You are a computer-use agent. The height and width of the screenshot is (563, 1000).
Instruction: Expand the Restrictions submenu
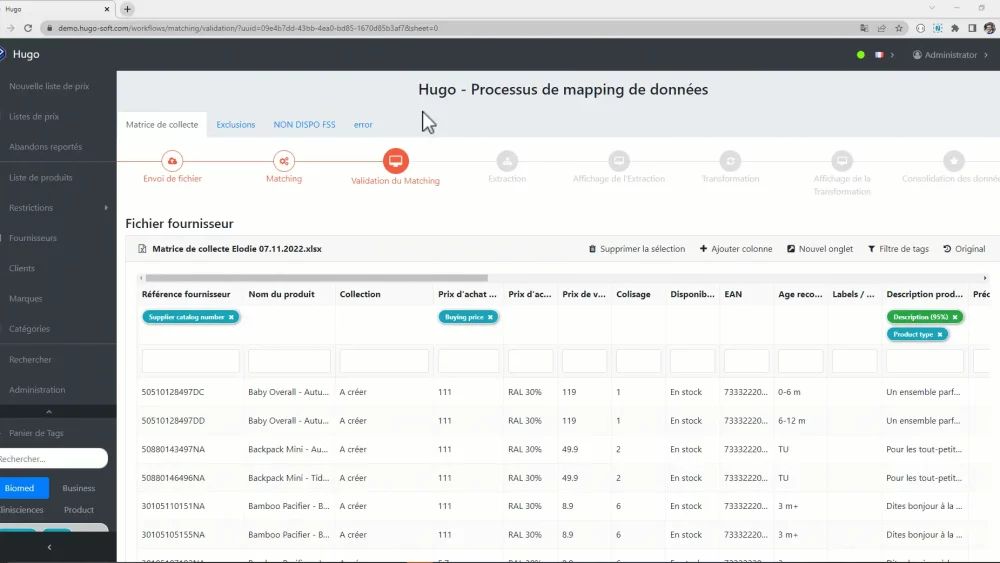pos(106,208)
